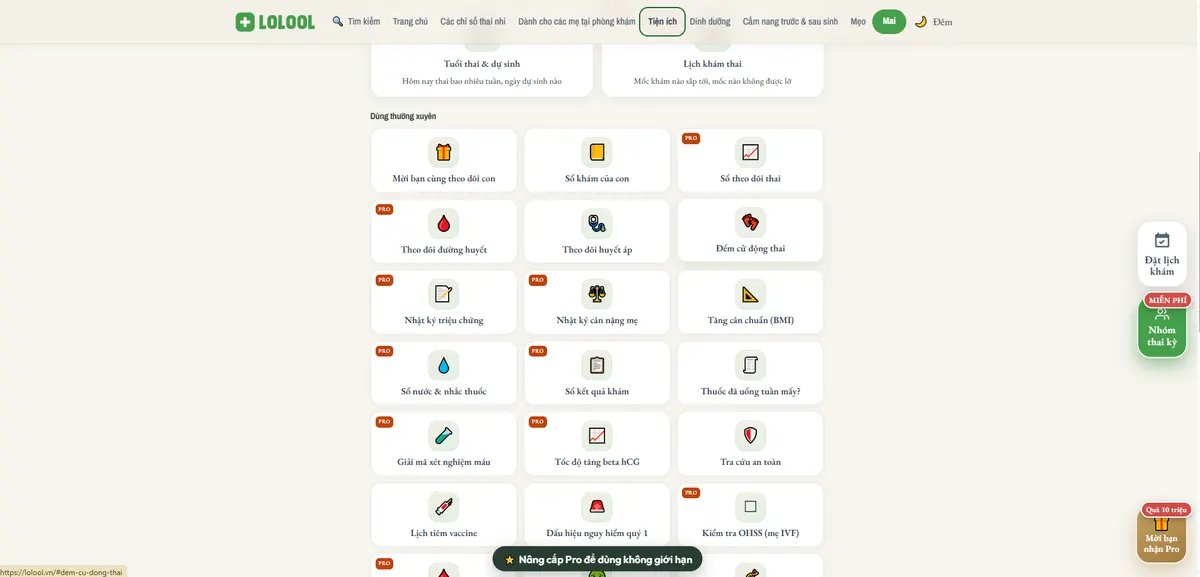Click the ruler icon for Tăng cân chuẩn (BMI)
Viewport: 1200px width, 577px height.
click(751, 294)
